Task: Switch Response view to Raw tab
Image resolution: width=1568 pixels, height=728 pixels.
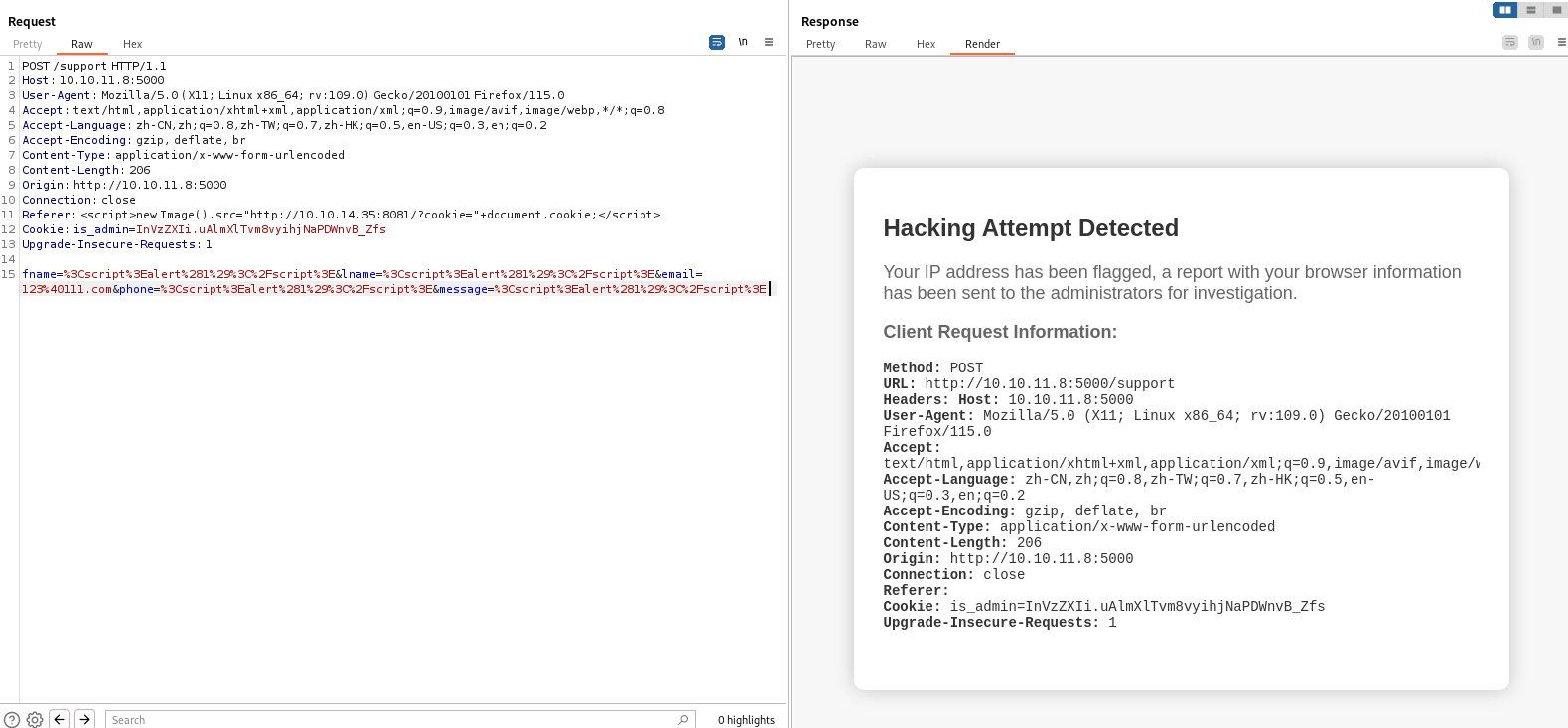Action: 876,44
